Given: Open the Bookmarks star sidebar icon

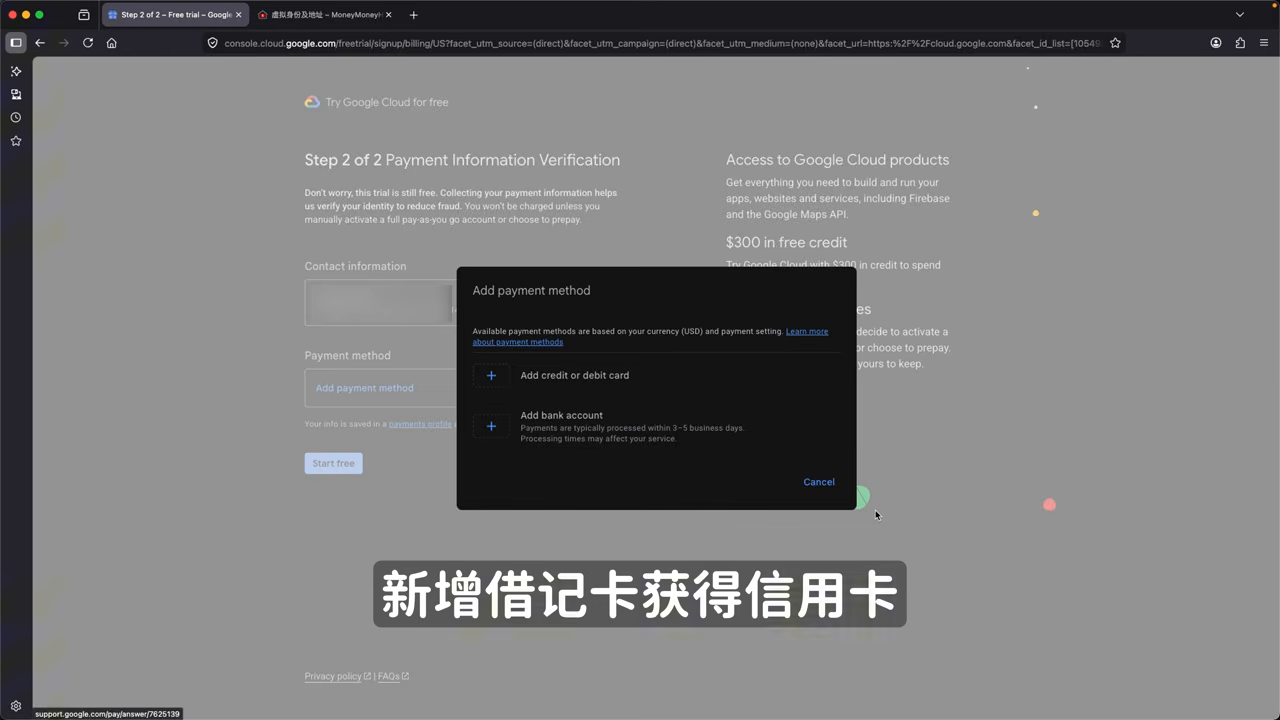Looking at the screenshot, I should pyautogui.click(x=16, y=141).
